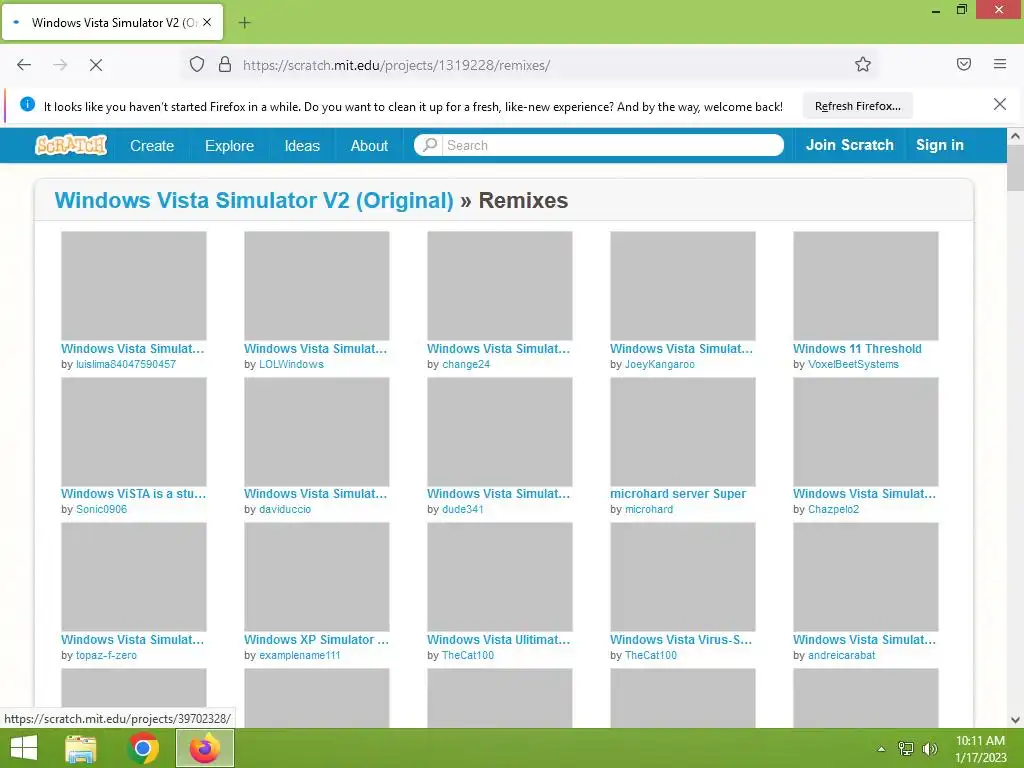
Task: Open Firefox application menu
Action: [x=1000, y=64]
